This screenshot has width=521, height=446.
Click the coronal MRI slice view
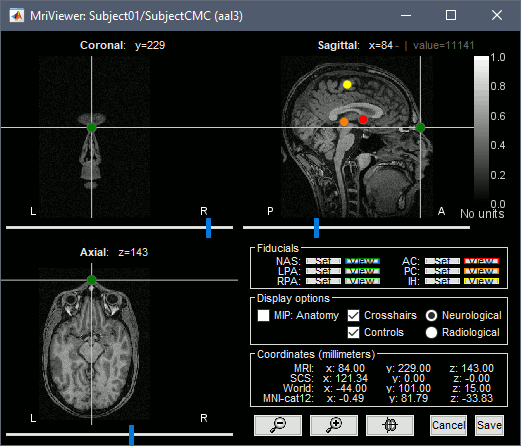click(94, 137)
